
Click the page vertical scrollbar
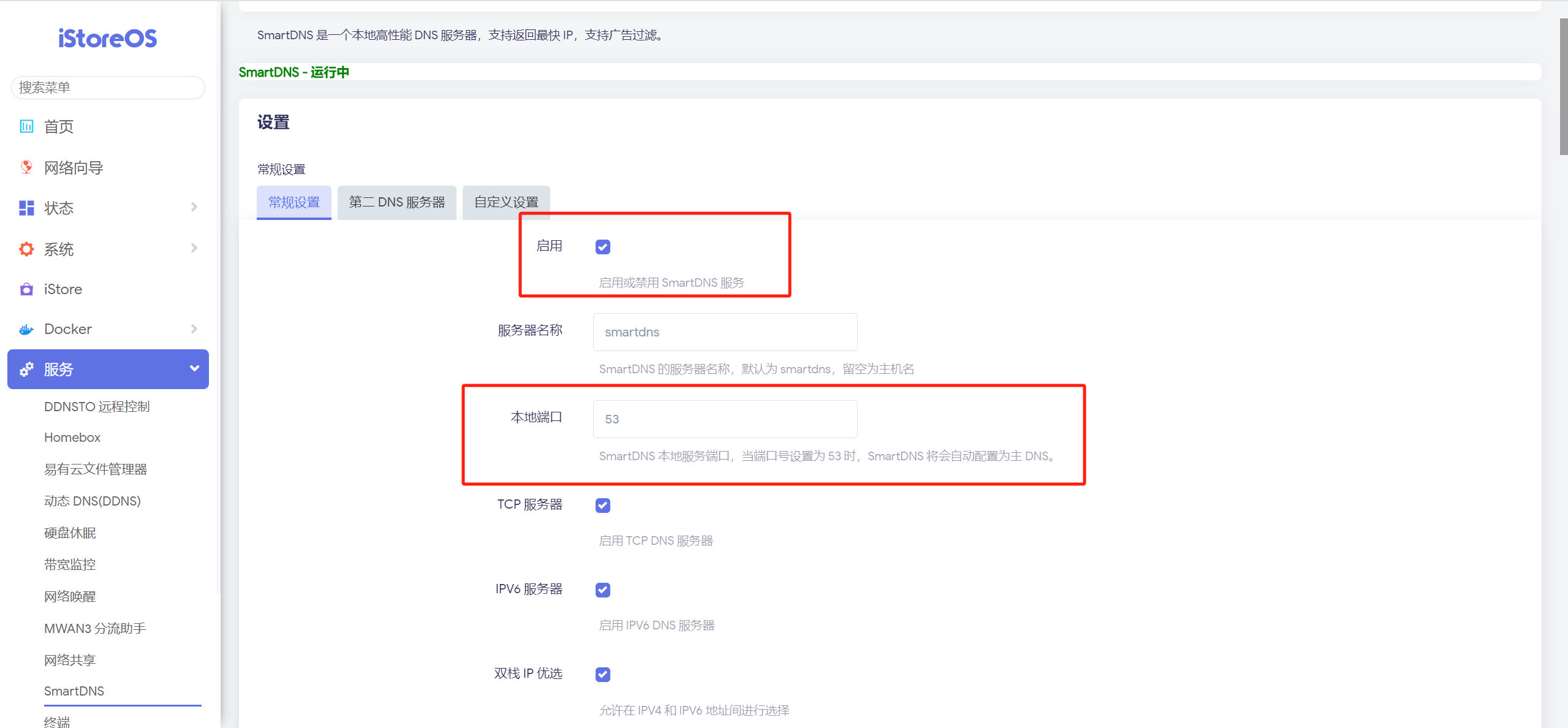pos(1563,86)
